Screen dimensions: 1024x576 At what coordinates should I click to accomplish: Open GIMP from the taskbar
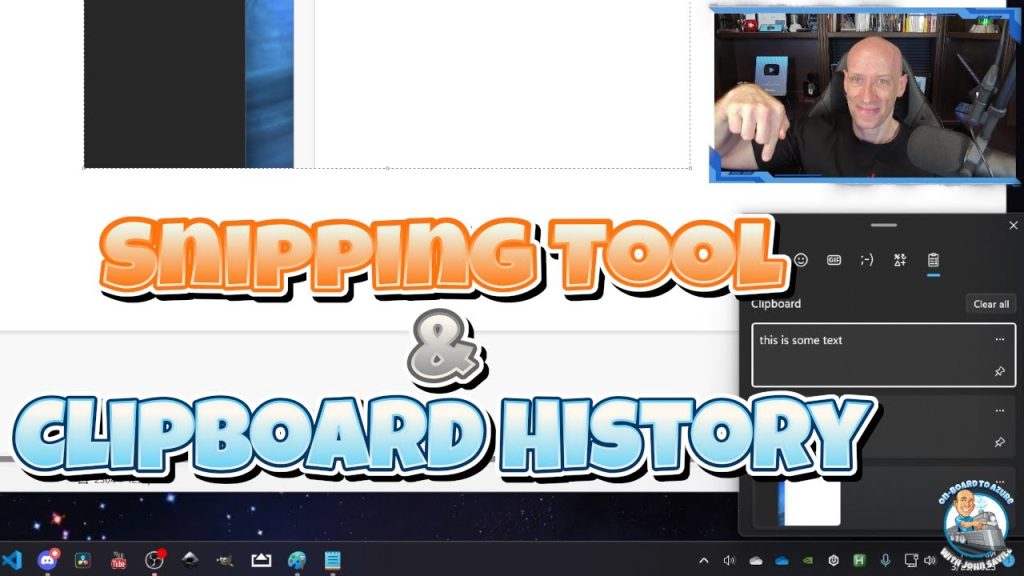pos(225,560)
